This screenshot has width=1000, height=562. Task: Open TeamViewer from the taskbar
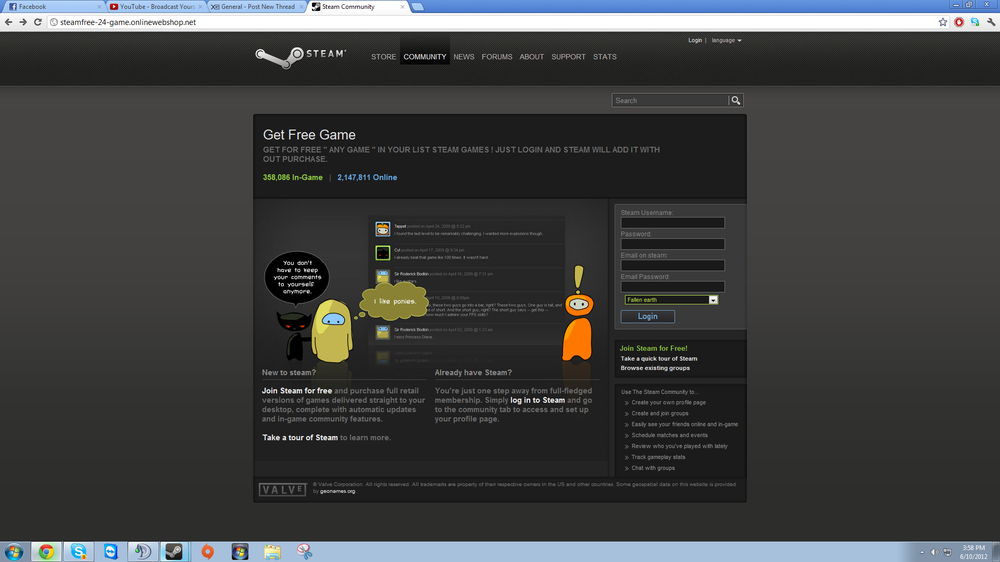pyautogui.click(x=111, y=552)
